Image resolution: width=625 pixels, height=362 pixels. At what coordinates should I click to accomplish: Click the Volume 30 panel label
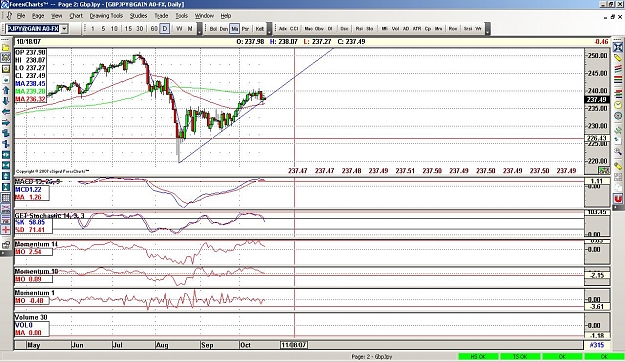[31, 317]
